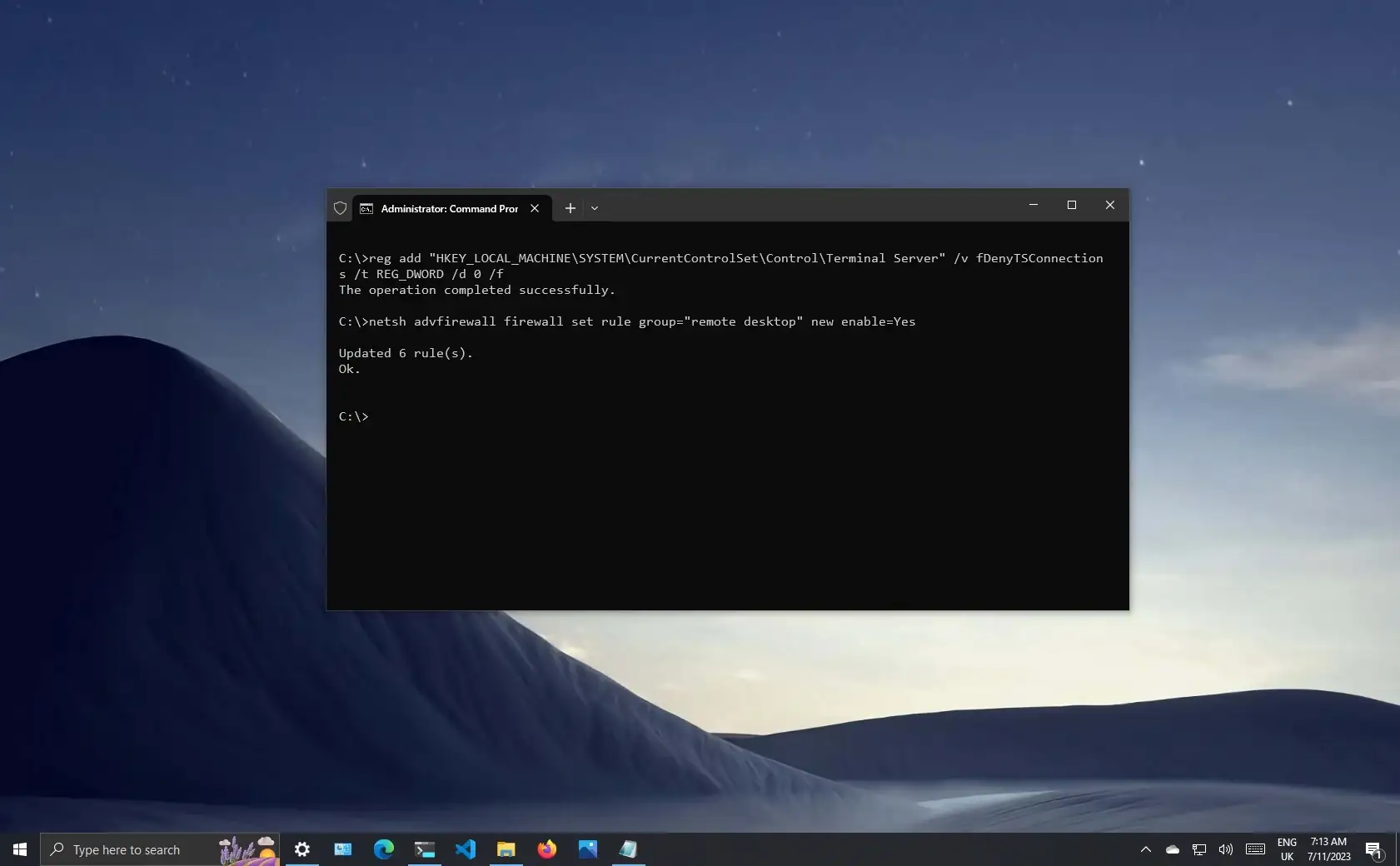Image resolution: width=1400 pixels, height=866 pixels.
Task: Open the ENG UK language switcher
Action: 1287,849
